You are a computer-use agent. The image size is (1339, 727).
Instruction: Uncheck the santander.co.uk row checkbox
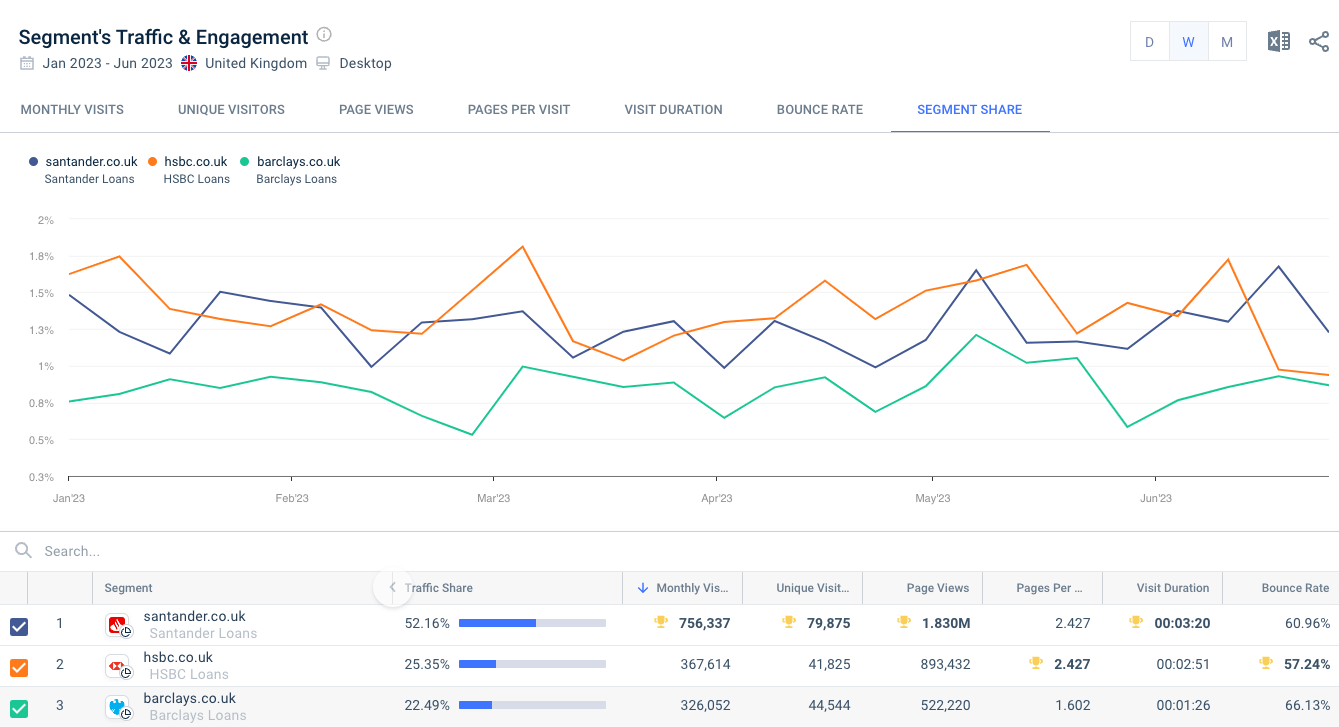tap(19, 626)
